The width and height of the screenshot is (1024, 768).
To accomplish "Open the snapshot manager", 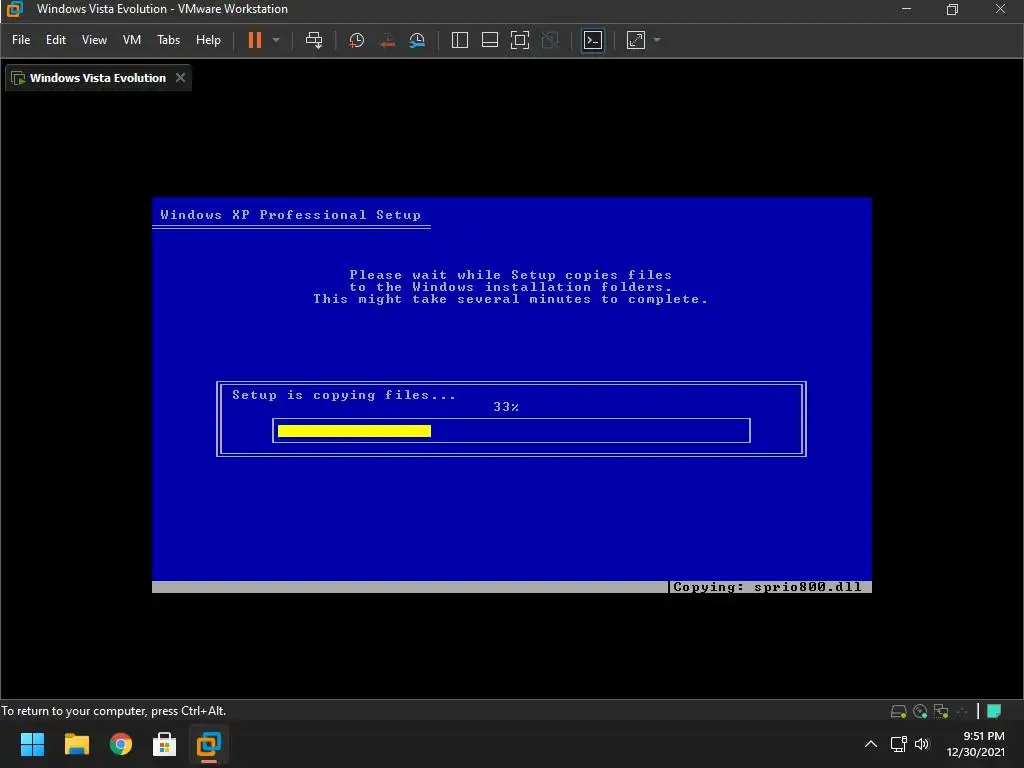I will click(417, 40).
